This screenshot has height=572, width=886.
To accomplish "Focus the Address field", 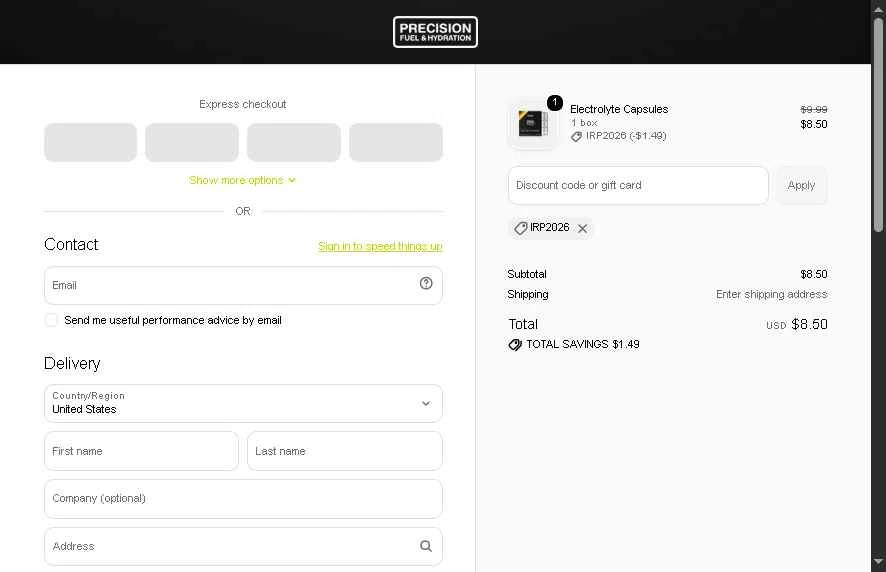I will 243,547.
